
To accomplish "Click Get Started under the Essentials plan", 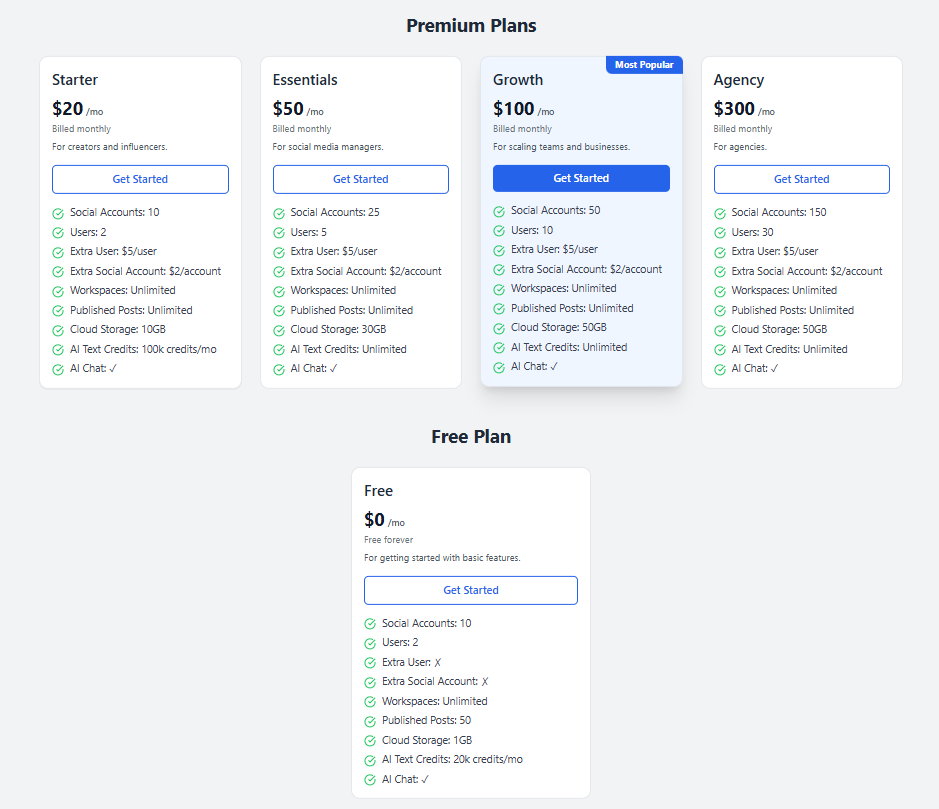I will 360,179.
